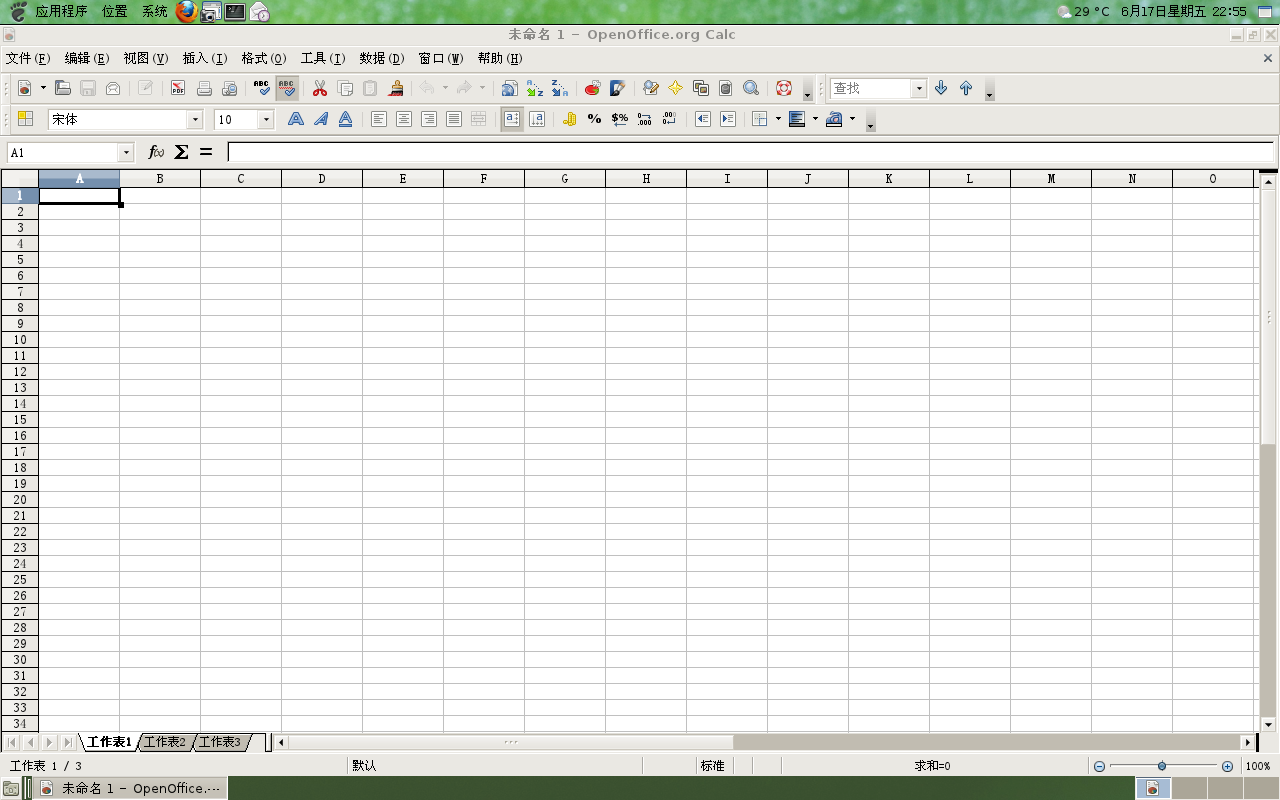The height and width of the screenshot is (800, 1280).
Task: Open the font size 10 dropdown
Action: 266,120
